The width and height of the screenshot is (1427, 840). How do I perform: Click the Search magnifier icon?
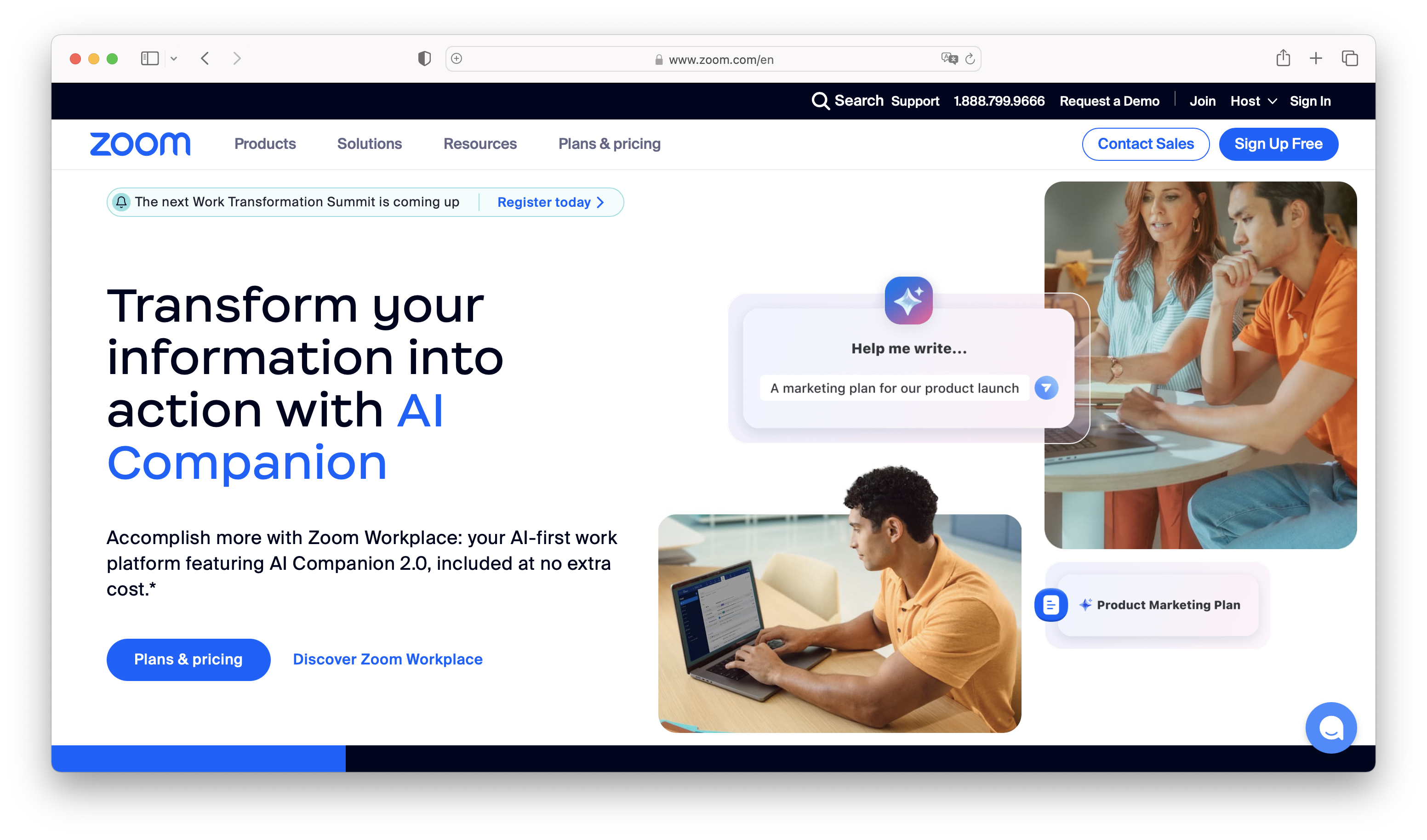(820, 101)
